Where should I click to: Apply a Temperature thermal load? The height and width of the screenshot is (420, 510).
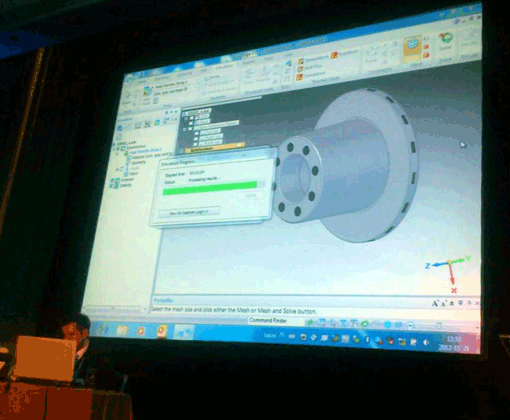click(313, 59)
